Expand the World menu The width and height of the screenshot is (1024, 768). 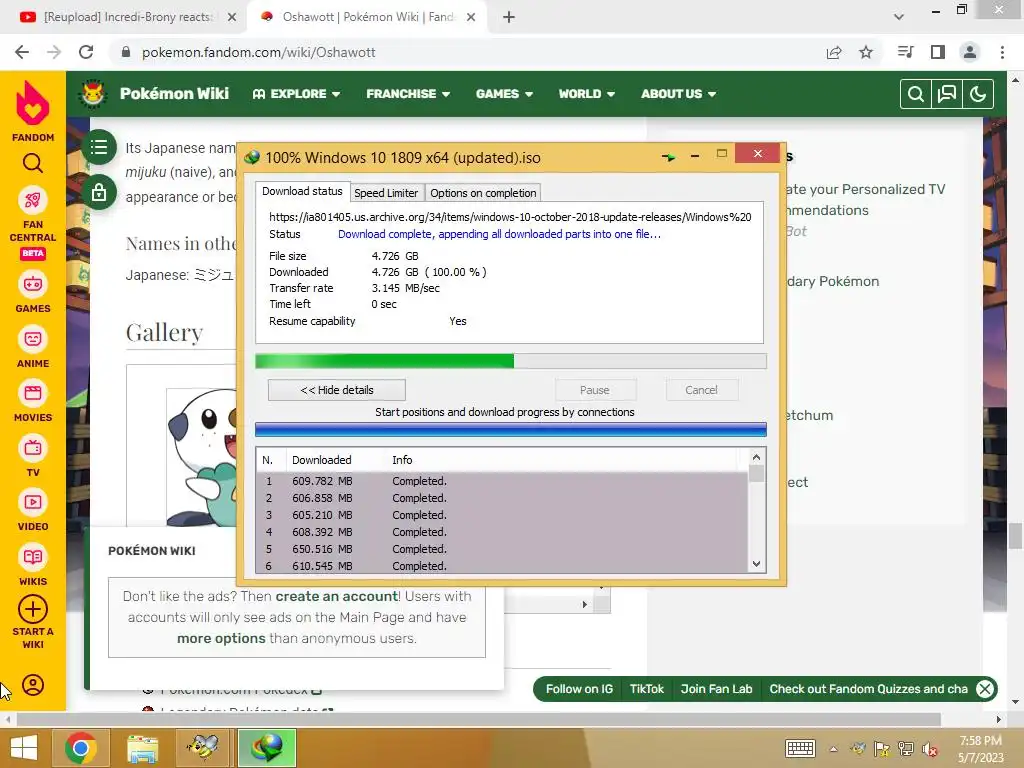(x=586, y=94)
